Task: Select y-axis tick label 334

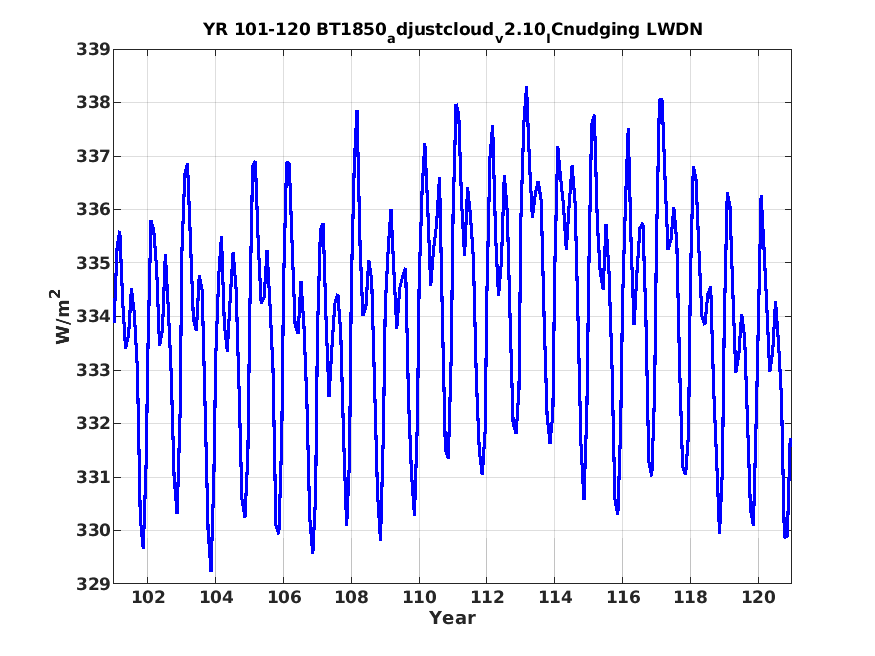Action: (x=93, y=316)
